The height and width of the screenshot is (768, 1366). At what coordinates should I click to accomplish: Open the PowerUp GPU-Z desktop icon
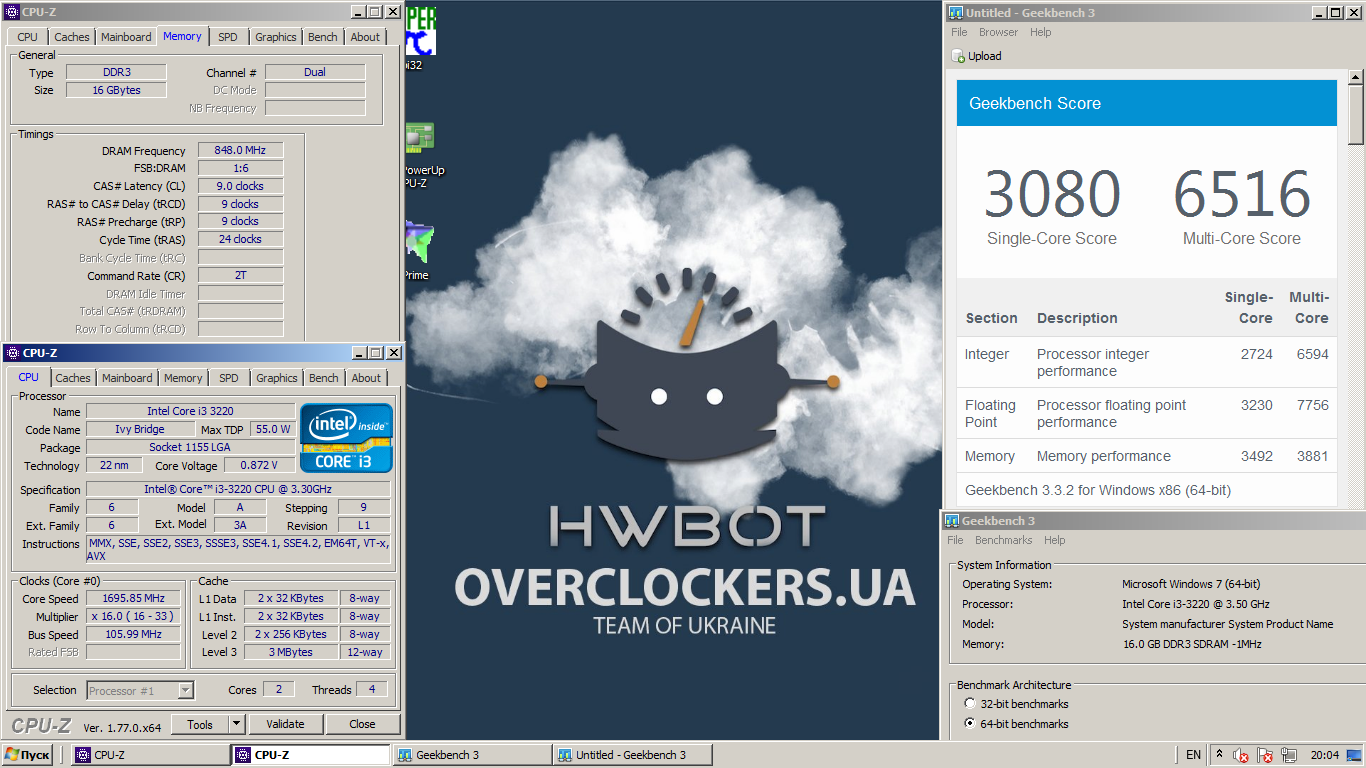pyautogui.click(x=423, y=155)
